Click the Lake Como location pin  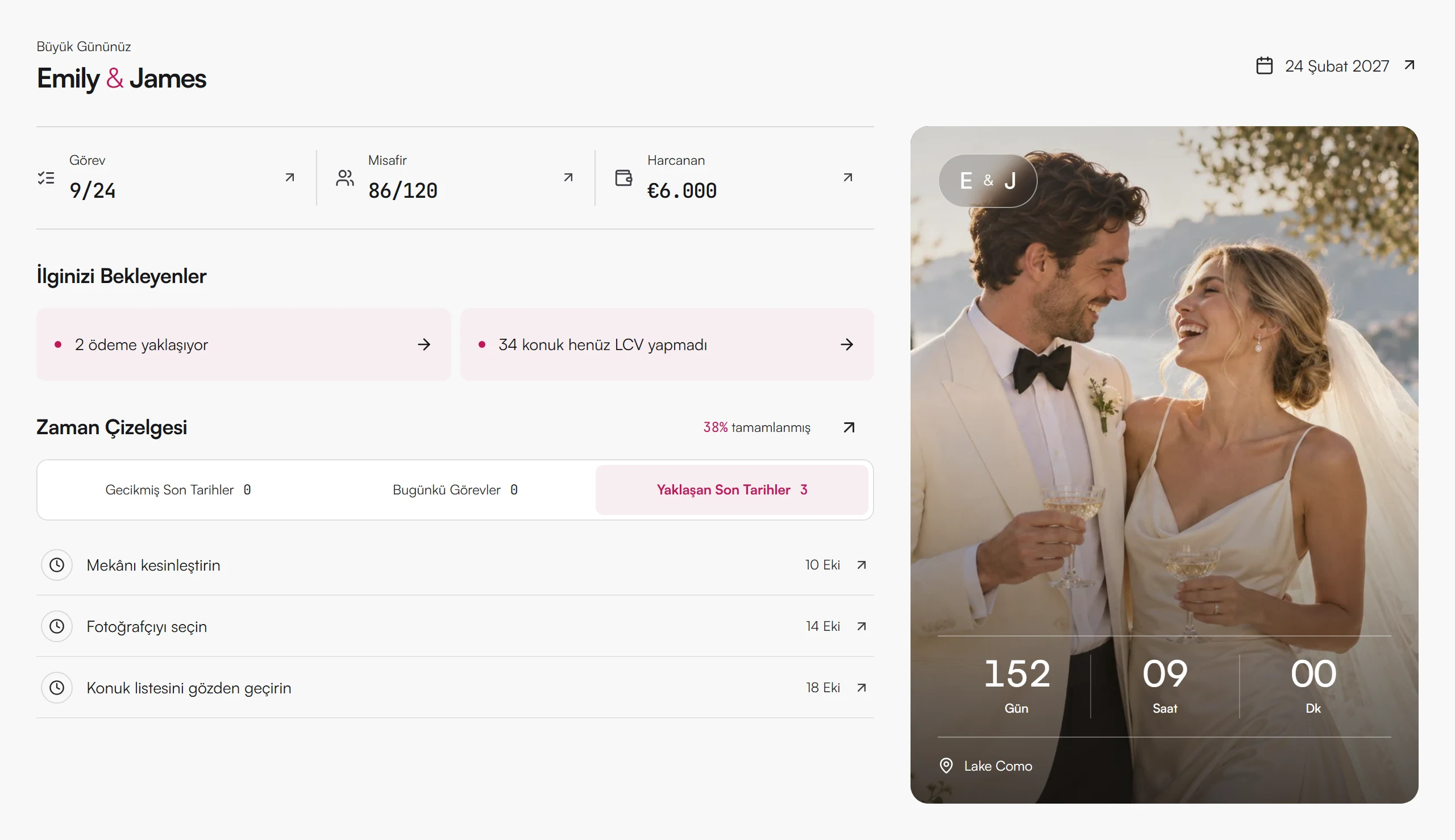coord(946,766)
